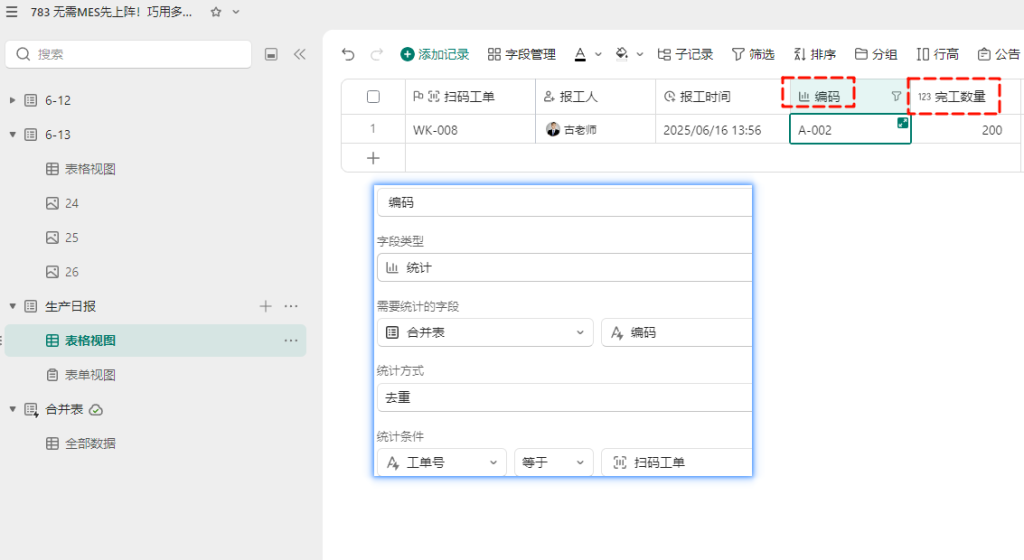Screen dimensions: 1024x560
Task: Select the 2025/06/16 13:56 cell
Action: (722, 130)
